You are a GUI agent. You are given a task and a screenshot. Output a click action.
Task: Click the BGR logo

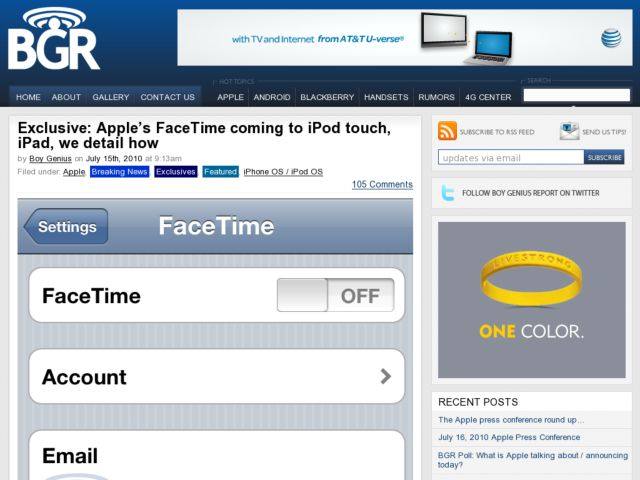(55, 40)
